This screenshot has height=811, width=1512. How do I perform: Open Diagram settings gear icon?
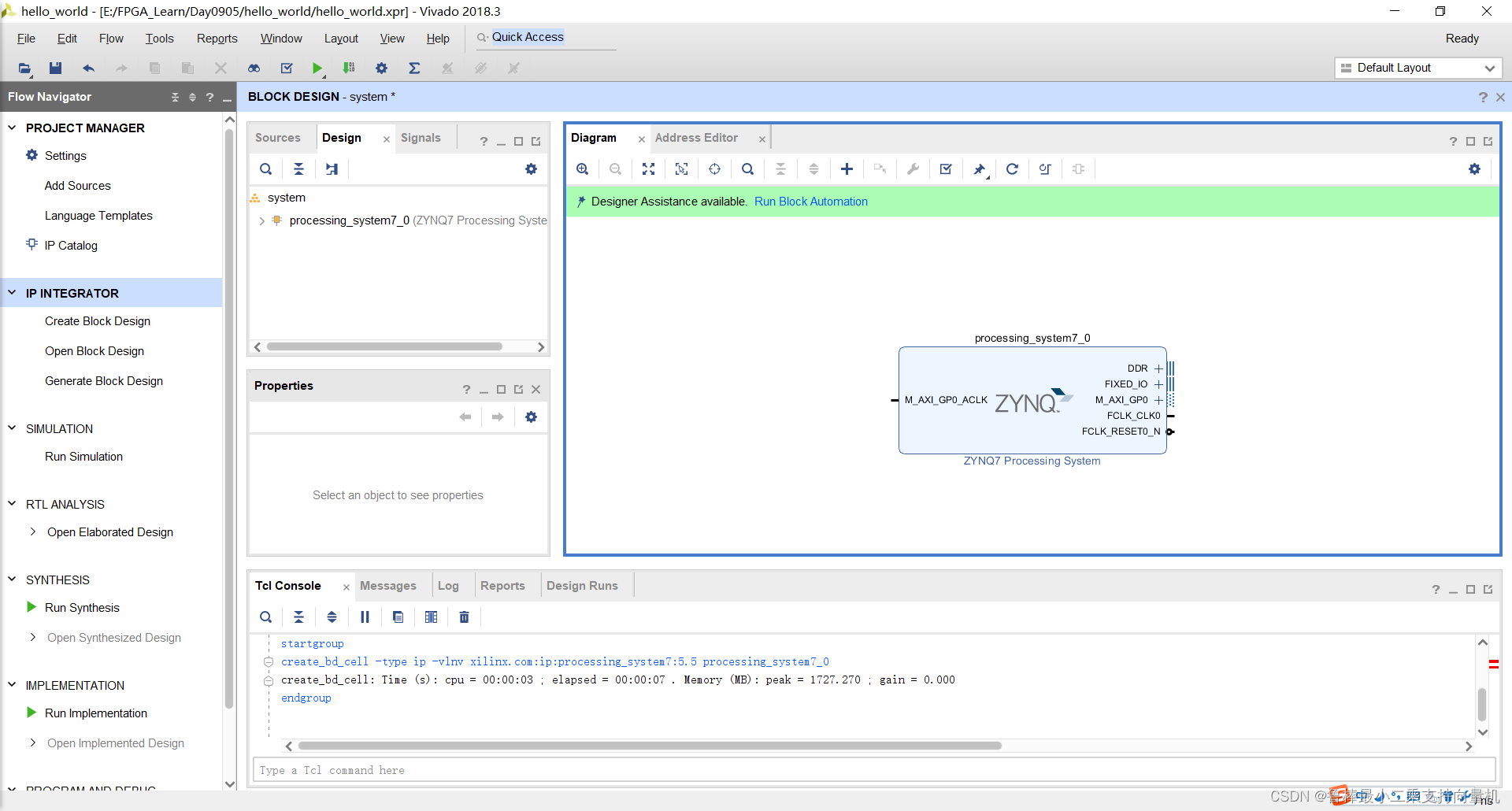1474,169
